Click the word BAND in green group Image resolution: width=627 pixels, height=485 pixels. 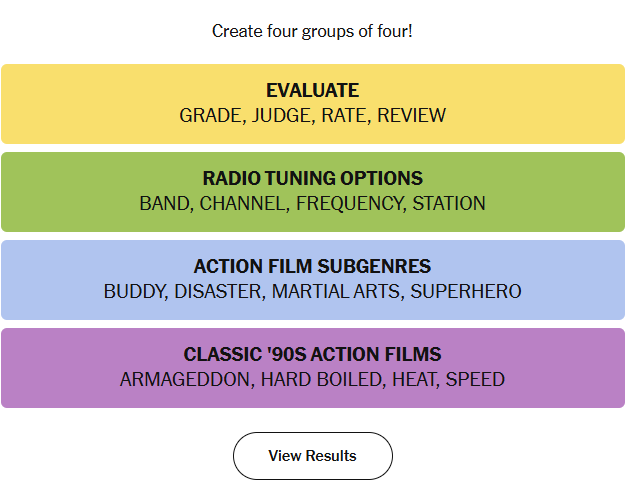click(164, 204)
